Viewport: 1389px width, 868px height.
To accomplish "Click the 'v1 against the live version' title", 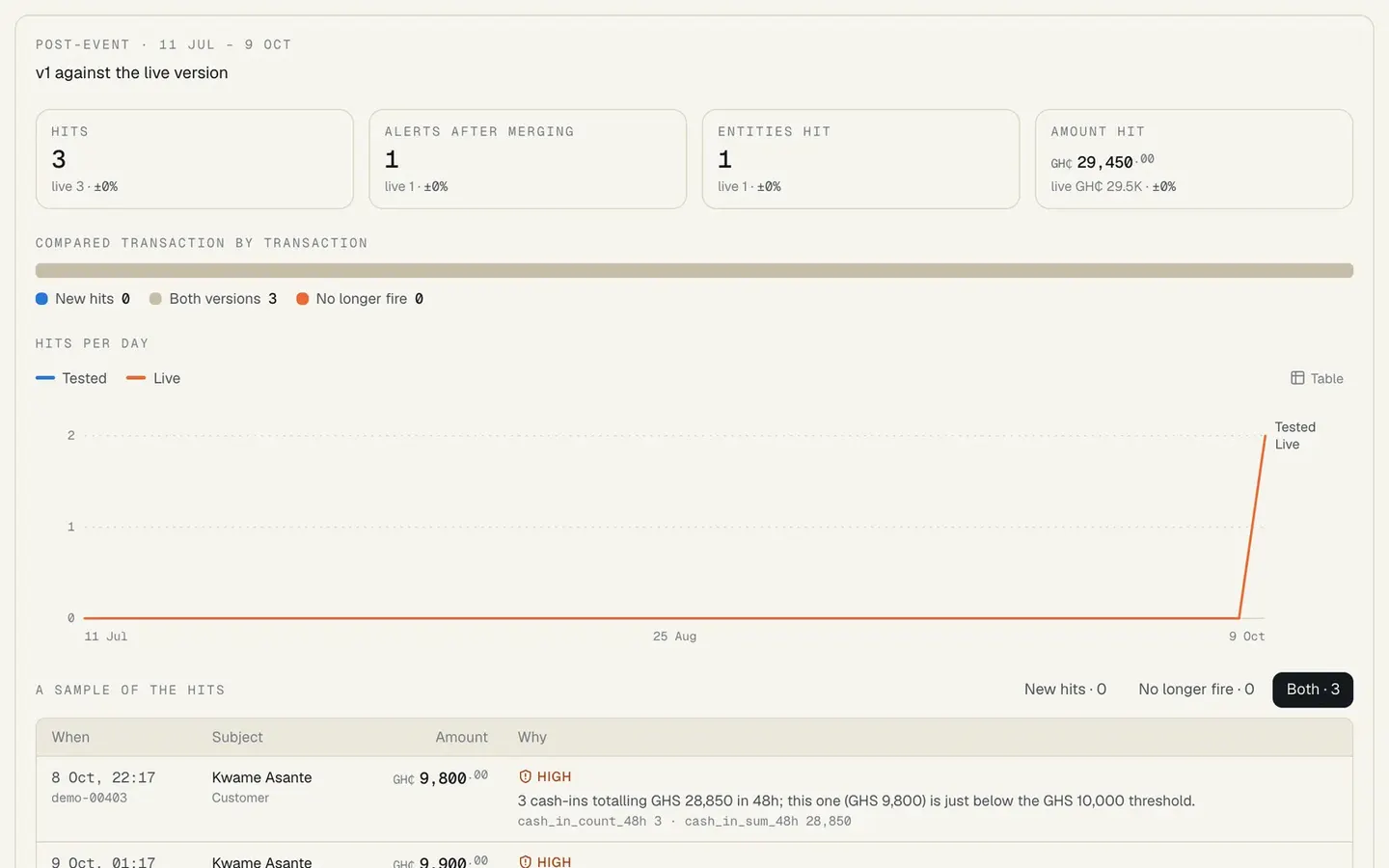I will coord(132,73).
